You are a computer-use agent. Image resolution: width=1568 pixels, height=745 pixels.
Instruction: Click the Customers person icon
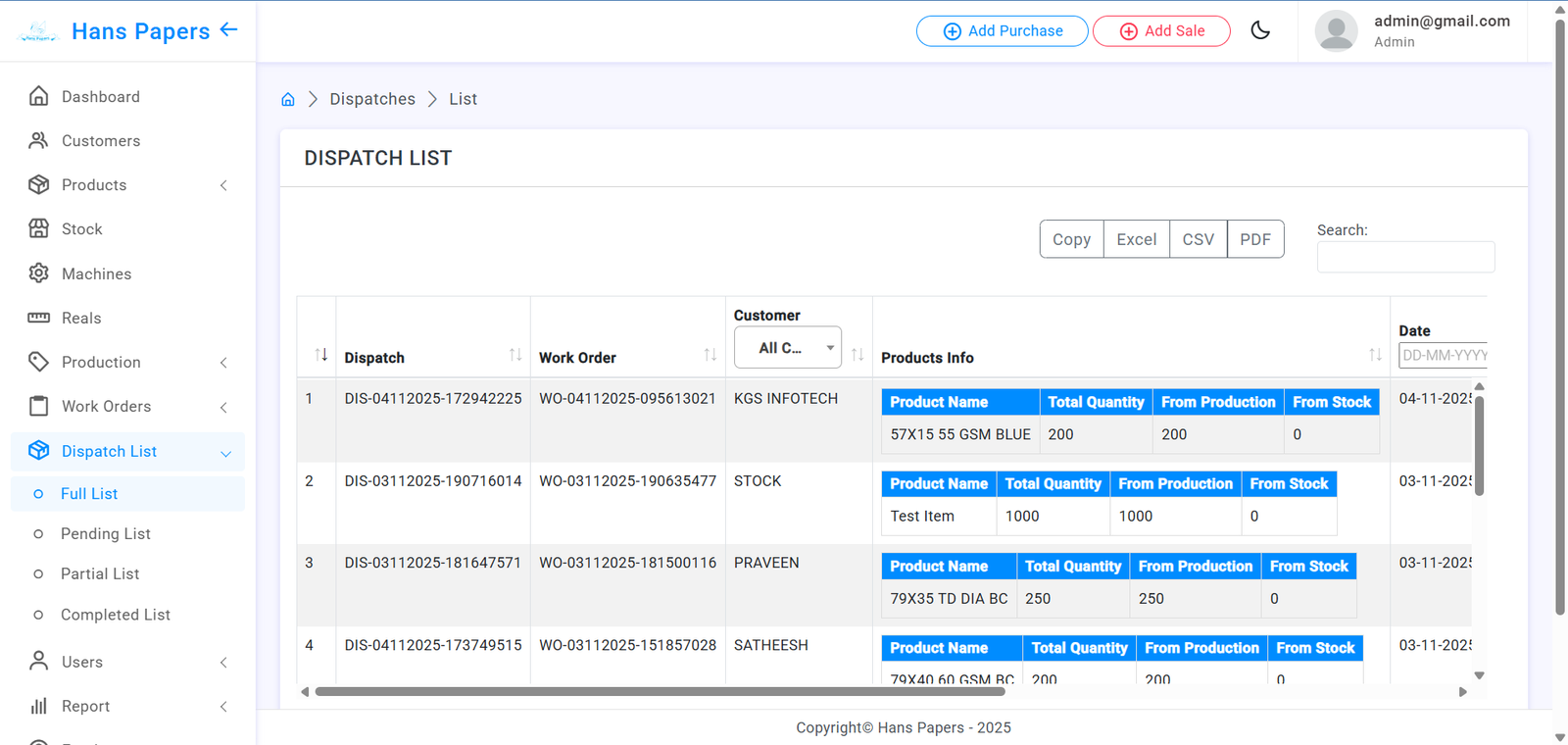(39, 140)
